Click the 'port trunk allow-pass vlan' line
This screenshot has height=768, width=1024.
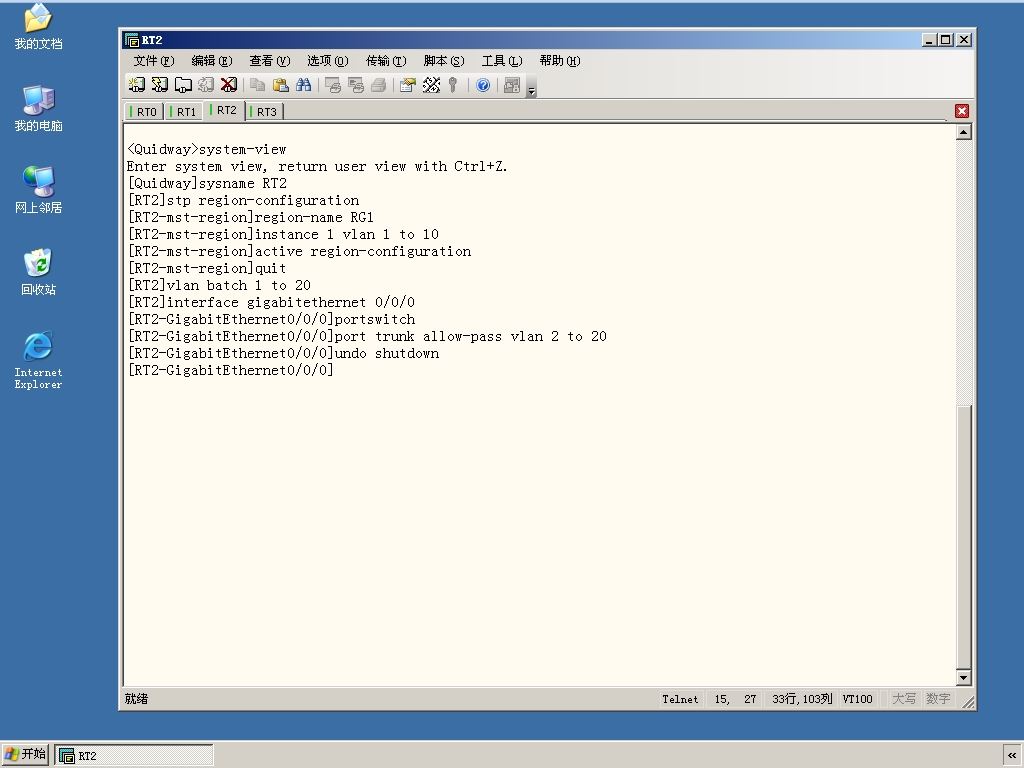click(367, 336)
